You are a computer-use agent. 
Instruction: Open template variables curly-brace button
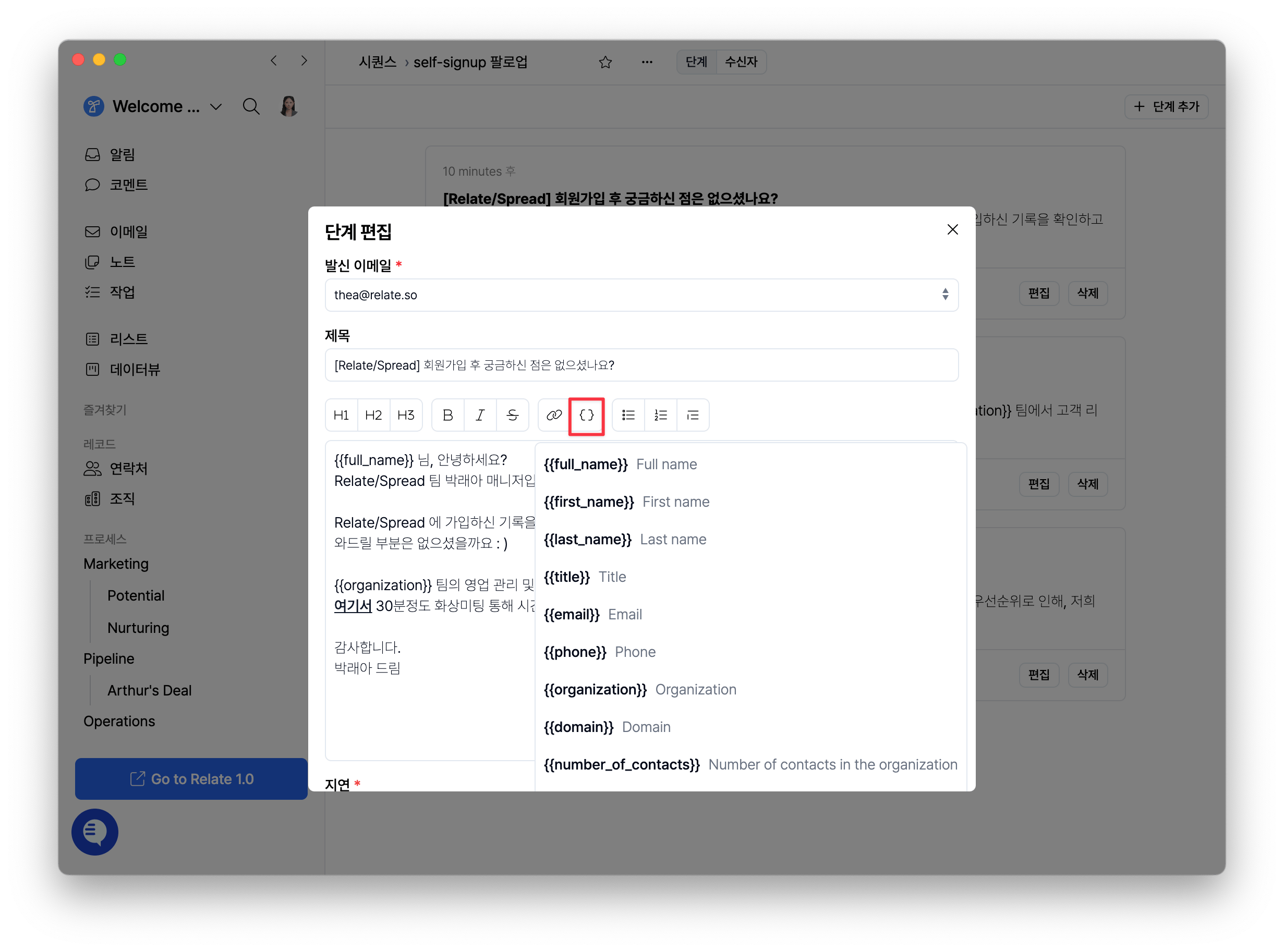point(587,415)
